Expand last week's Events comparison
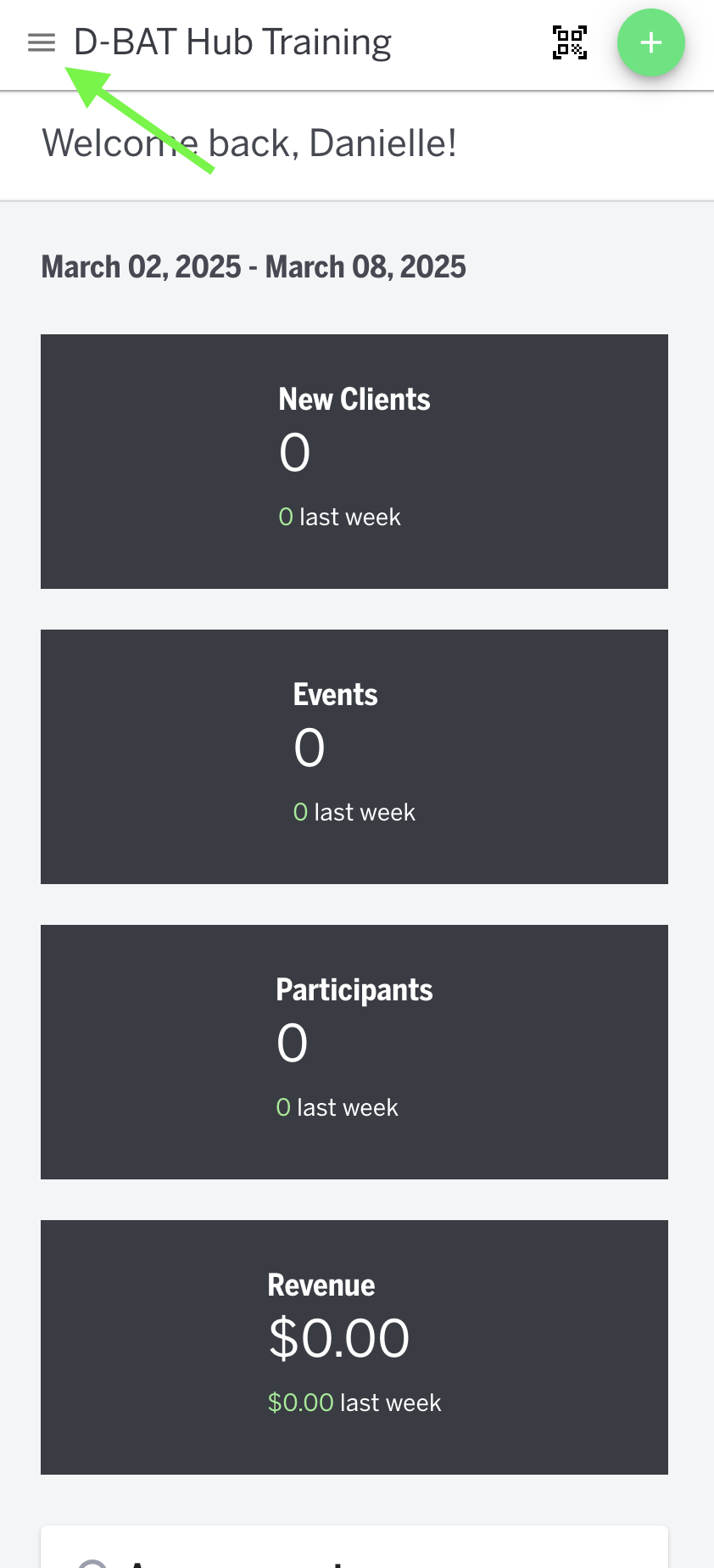Screen dimensions: 714x1568 pos(354,811)
